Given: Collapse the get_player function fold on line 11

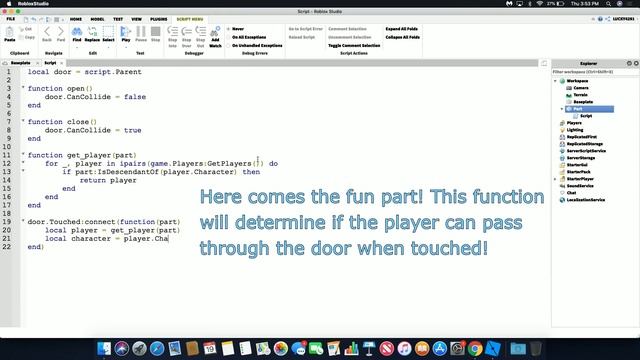Looking at the screenshot, I should [x=23, y=155].
